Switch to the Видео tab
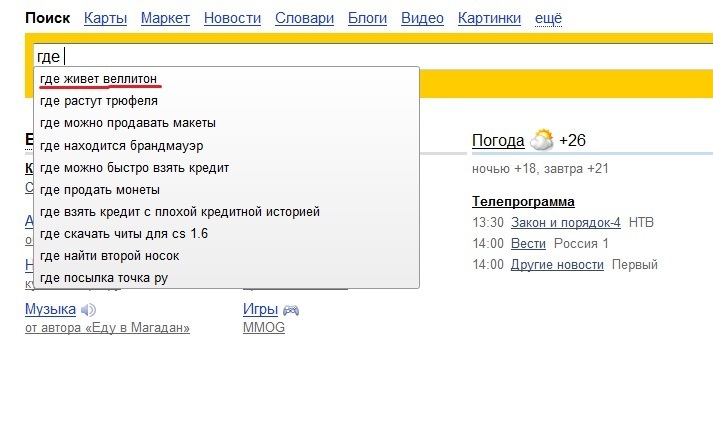This screenshot has width=713, height=447. point(422,18)
